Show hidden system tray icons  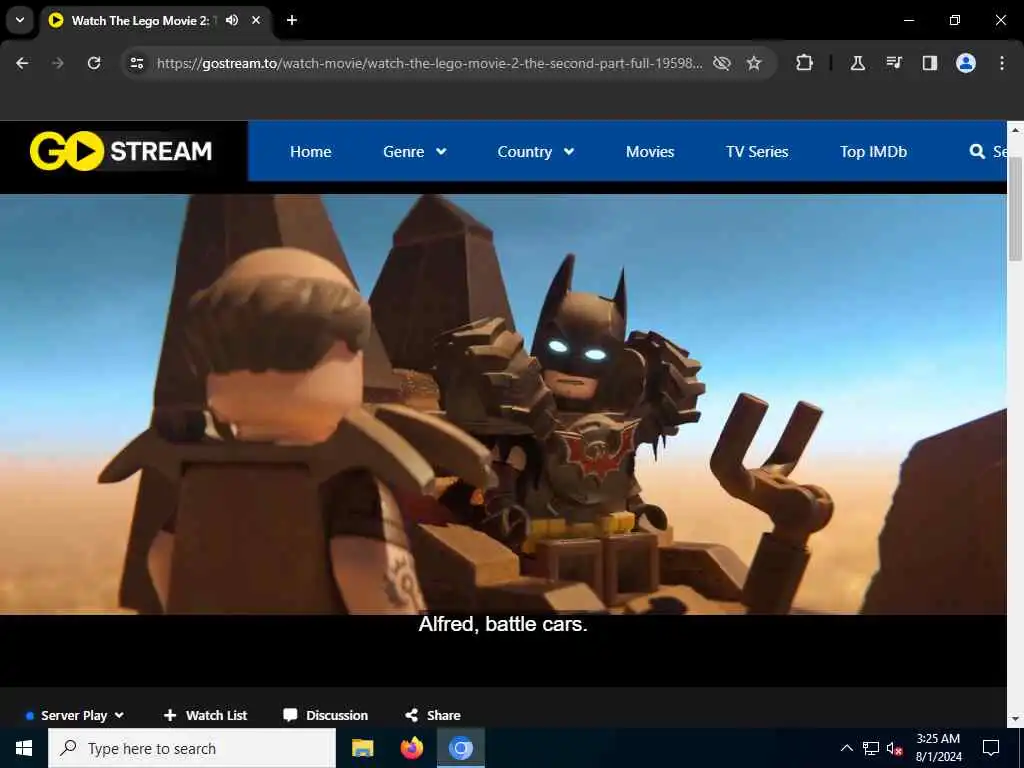tap(846, 748)
